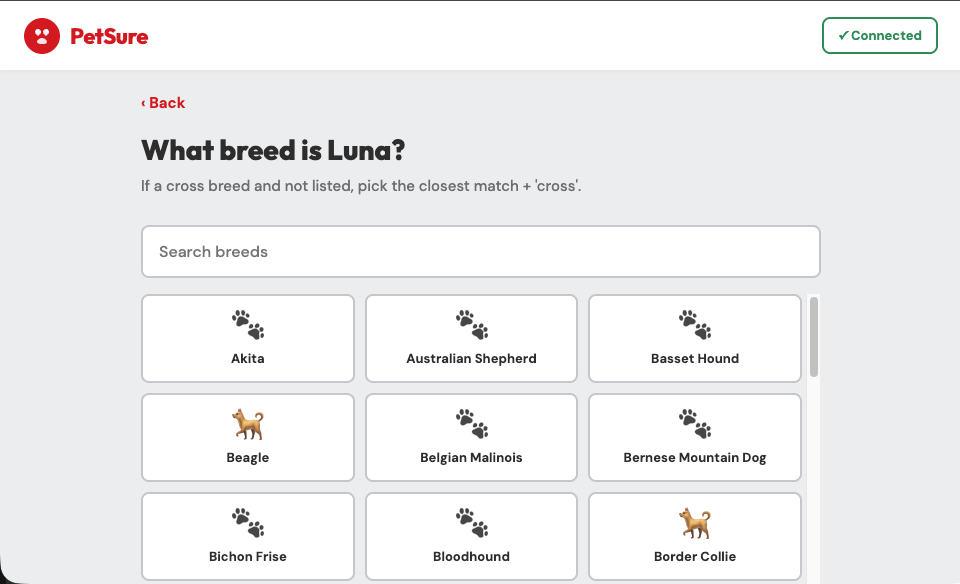Select the Basset Hound breed card
Screen dimensions: 960x584
[x=694, y=338]
